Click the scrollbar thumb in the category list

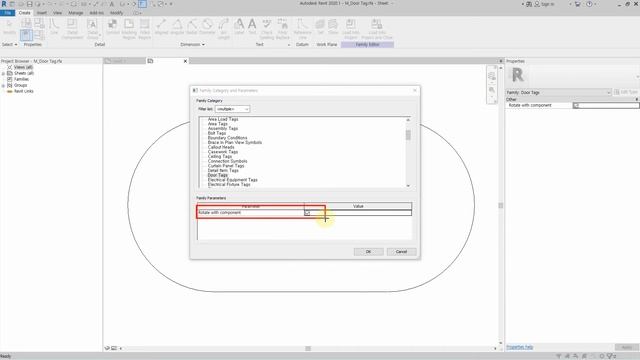408,135
